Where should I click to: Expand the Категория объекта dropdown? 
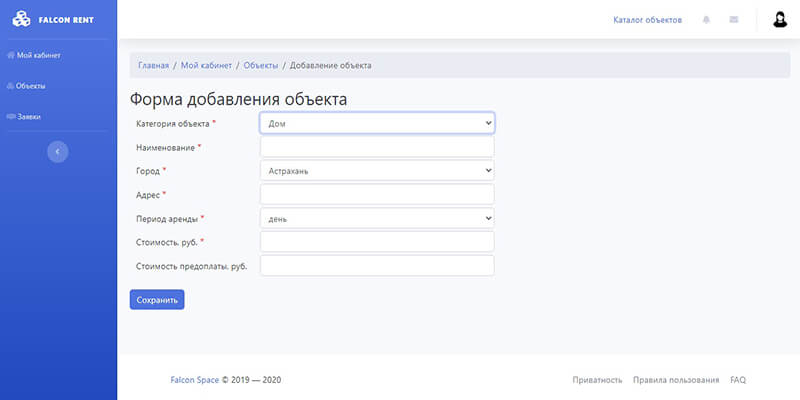pyautogui.click(x=377, y=123)
